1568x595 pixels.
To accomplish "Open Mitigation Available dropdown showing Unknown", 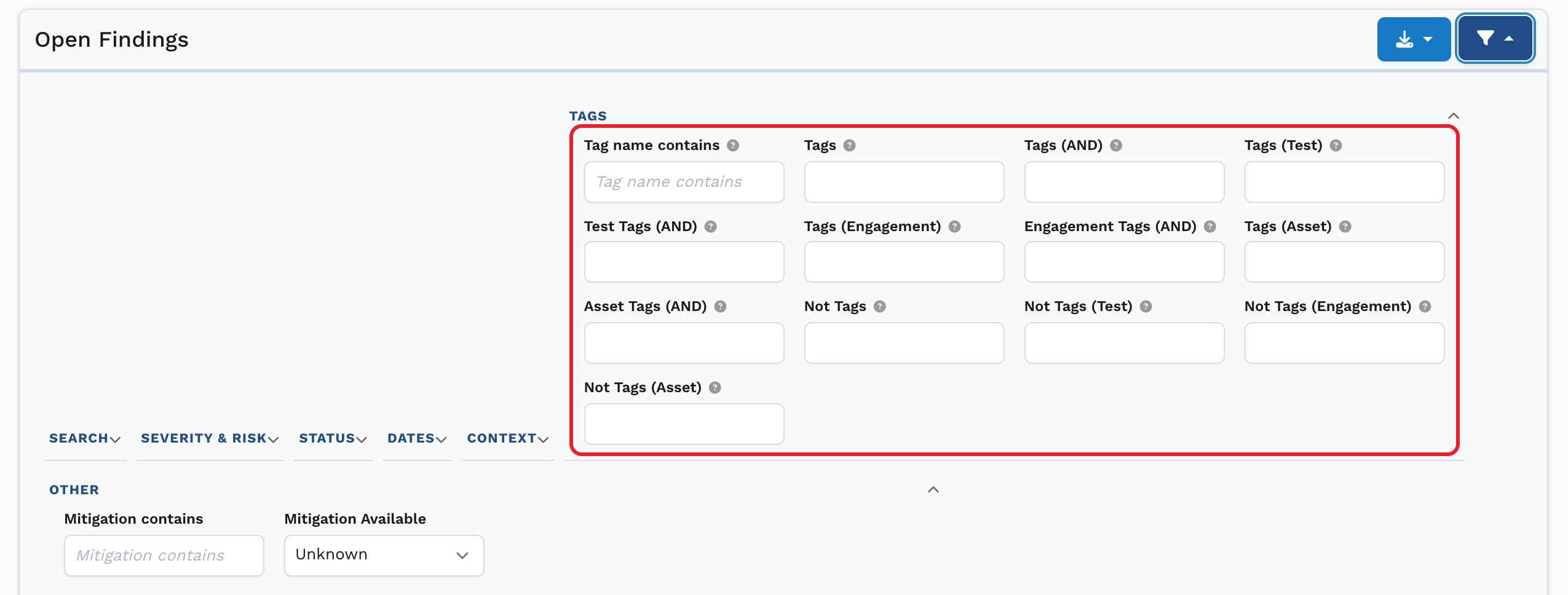I will [384, 555].
